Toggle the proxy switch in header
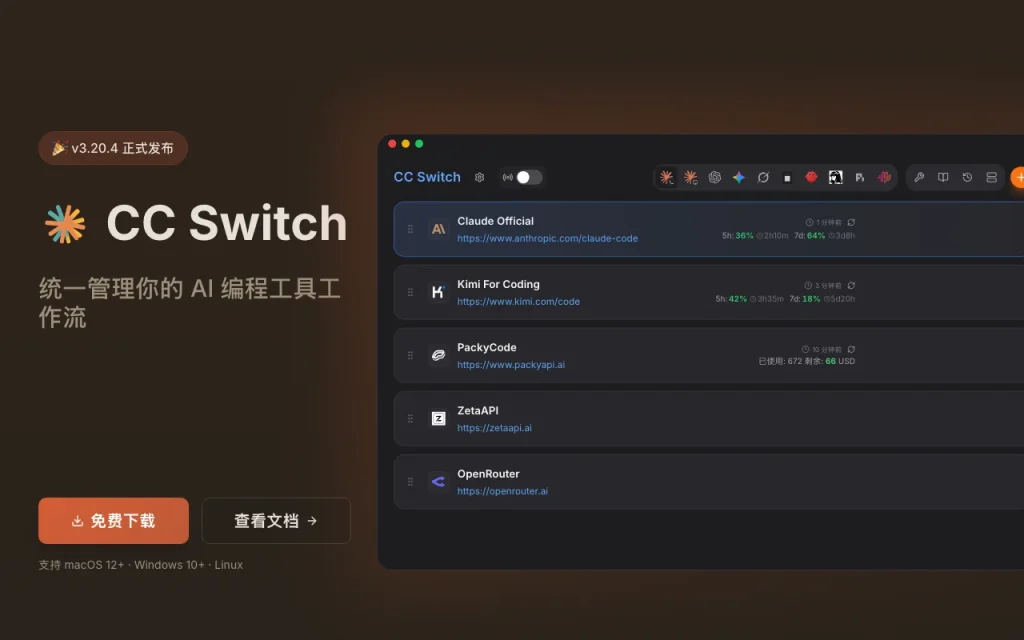Image resolution: width=1024 pixels, height=640 pixels. 528,177
